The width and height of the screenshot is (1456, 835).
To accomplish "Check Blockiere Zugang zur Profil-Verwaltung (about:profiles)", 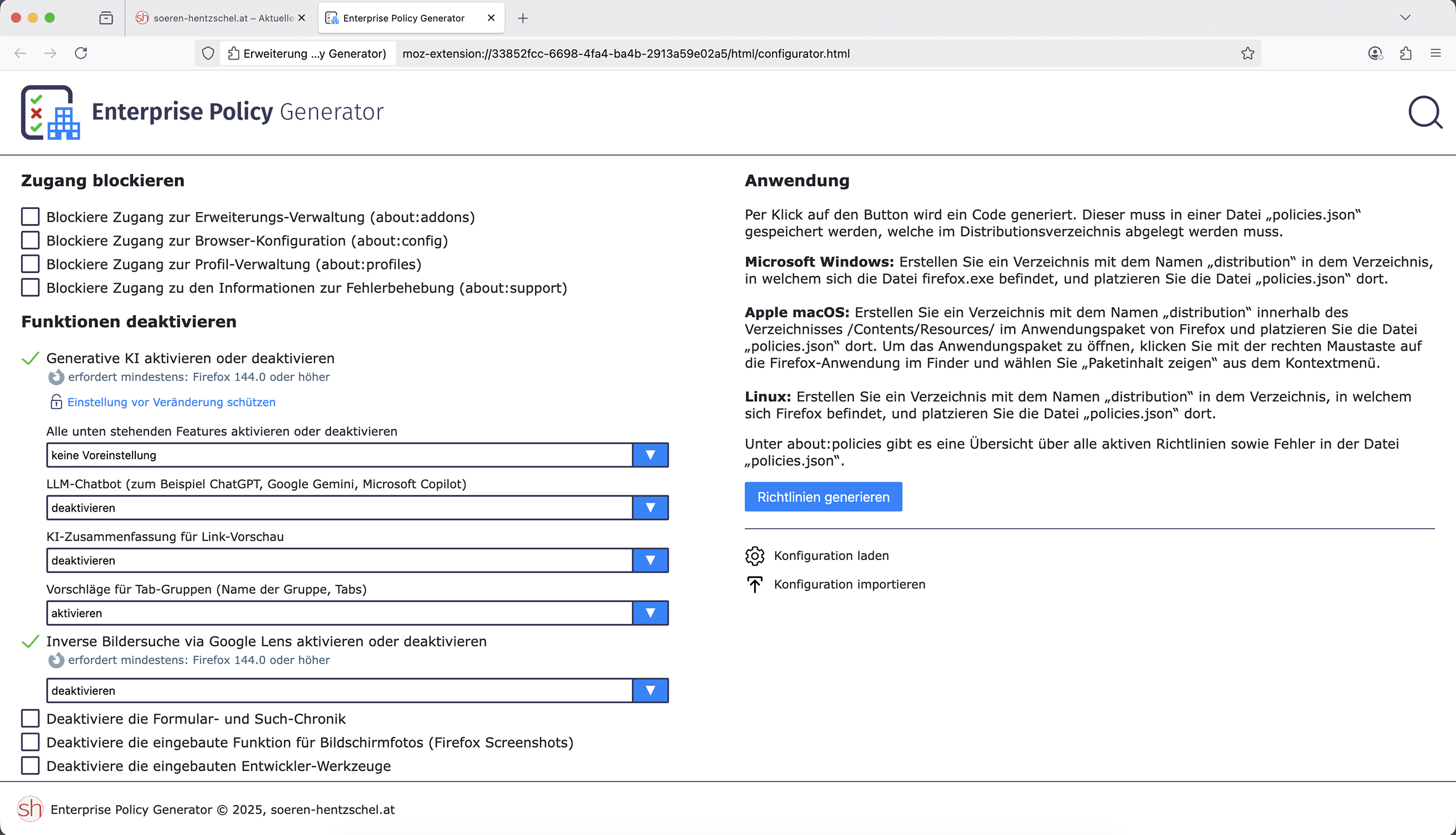I will (31, 264).
